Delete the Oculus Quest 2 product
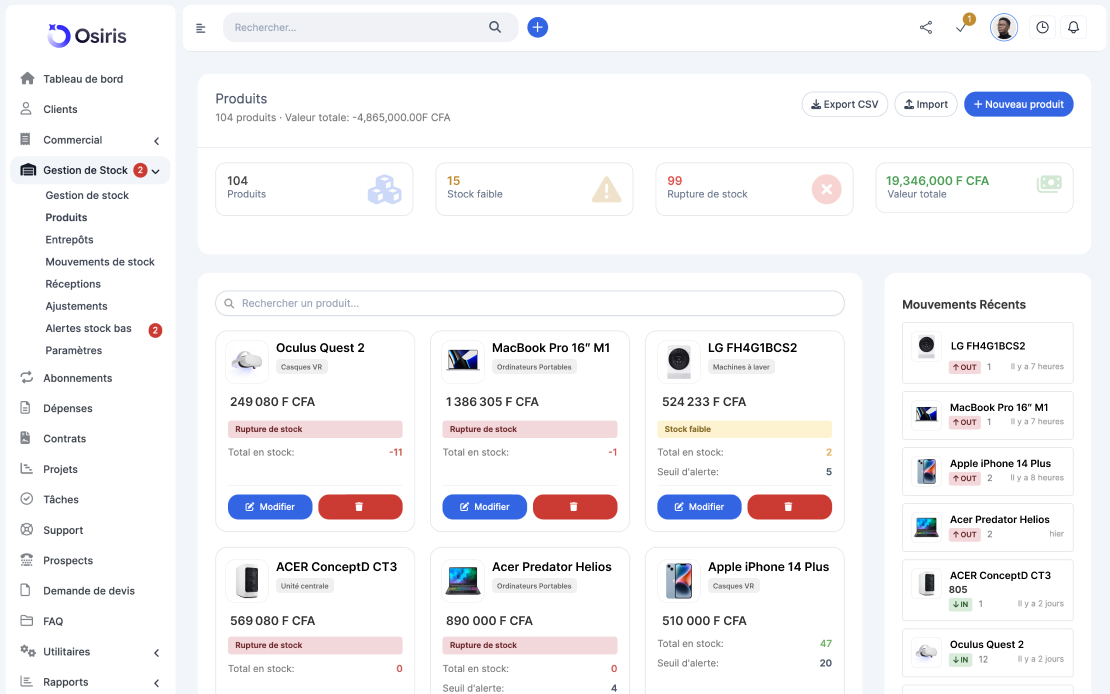The width and height of the screenshot is (1110, 694). click(x=360, y=507)
